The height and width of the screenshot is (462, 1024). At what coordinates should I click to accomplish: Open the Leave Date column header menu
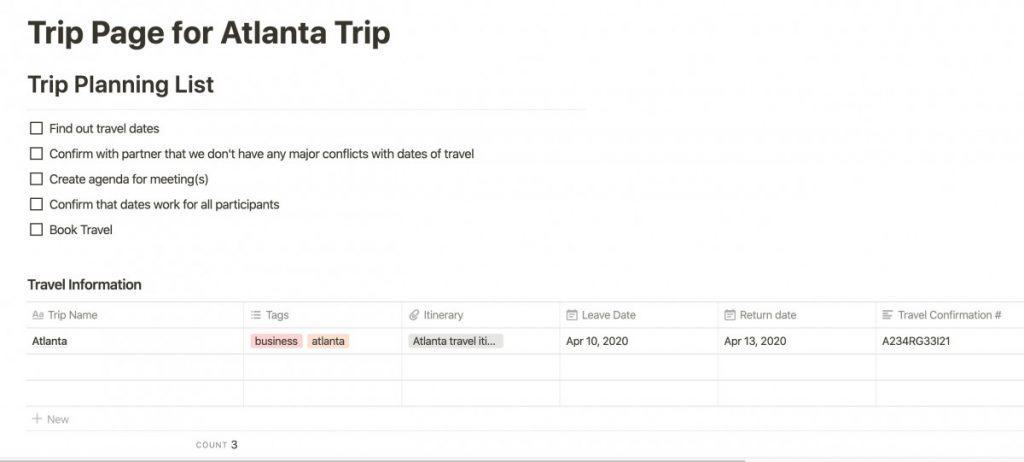pos(639,315)
